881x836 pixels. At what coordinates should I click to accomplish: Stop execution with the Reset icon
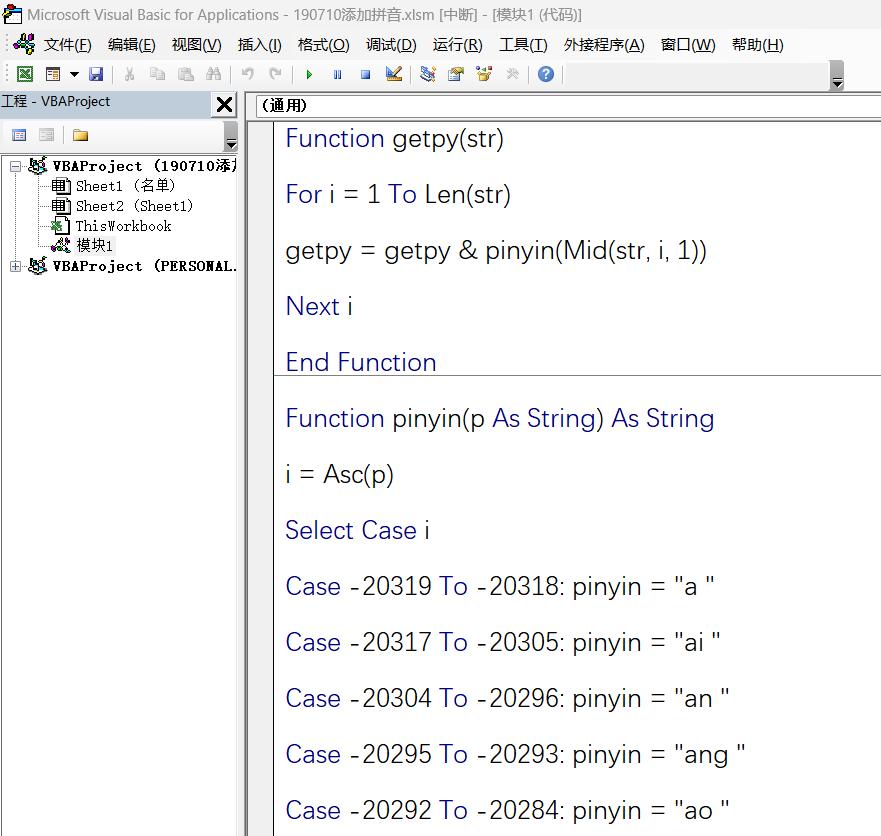pos(365,74)
